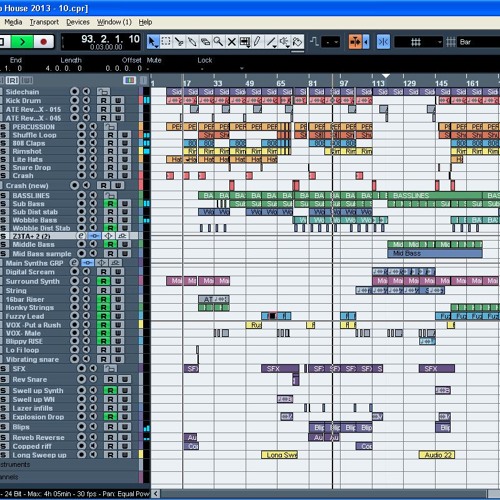This screenshot has height=500, width=500.
Task: Select the Time Warp tool
Action: [245, 42]
